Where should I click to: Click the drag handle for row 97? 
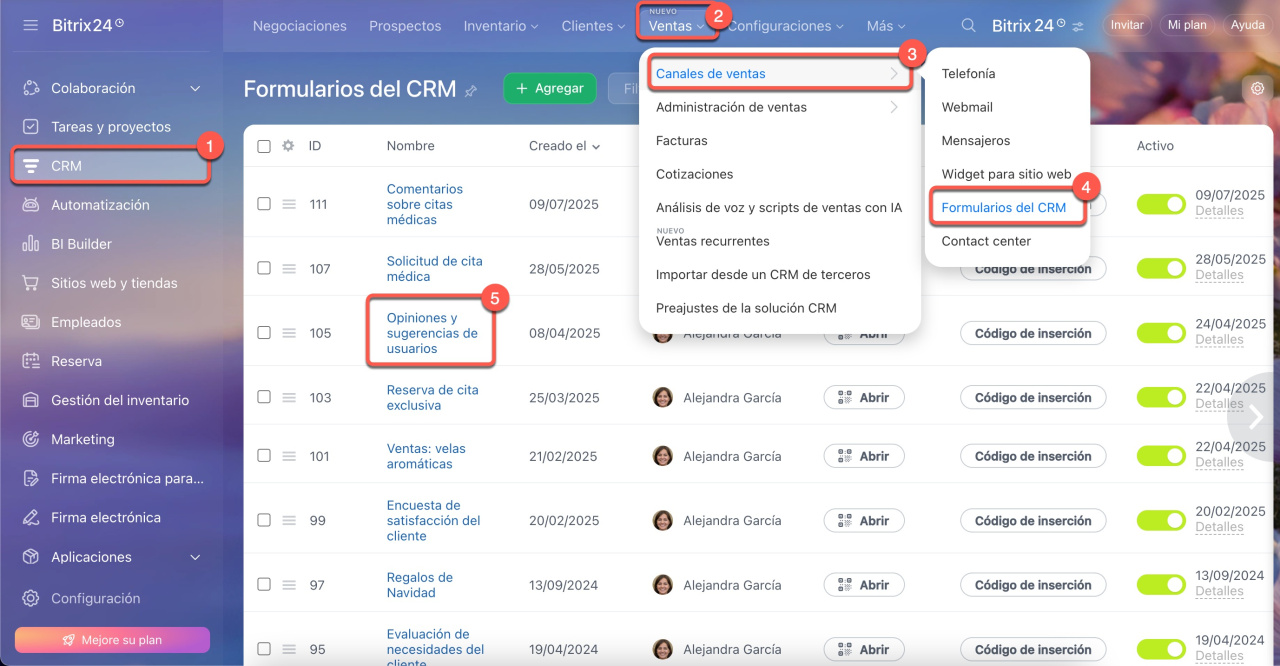pyautogui.click(x=288, y=585)
